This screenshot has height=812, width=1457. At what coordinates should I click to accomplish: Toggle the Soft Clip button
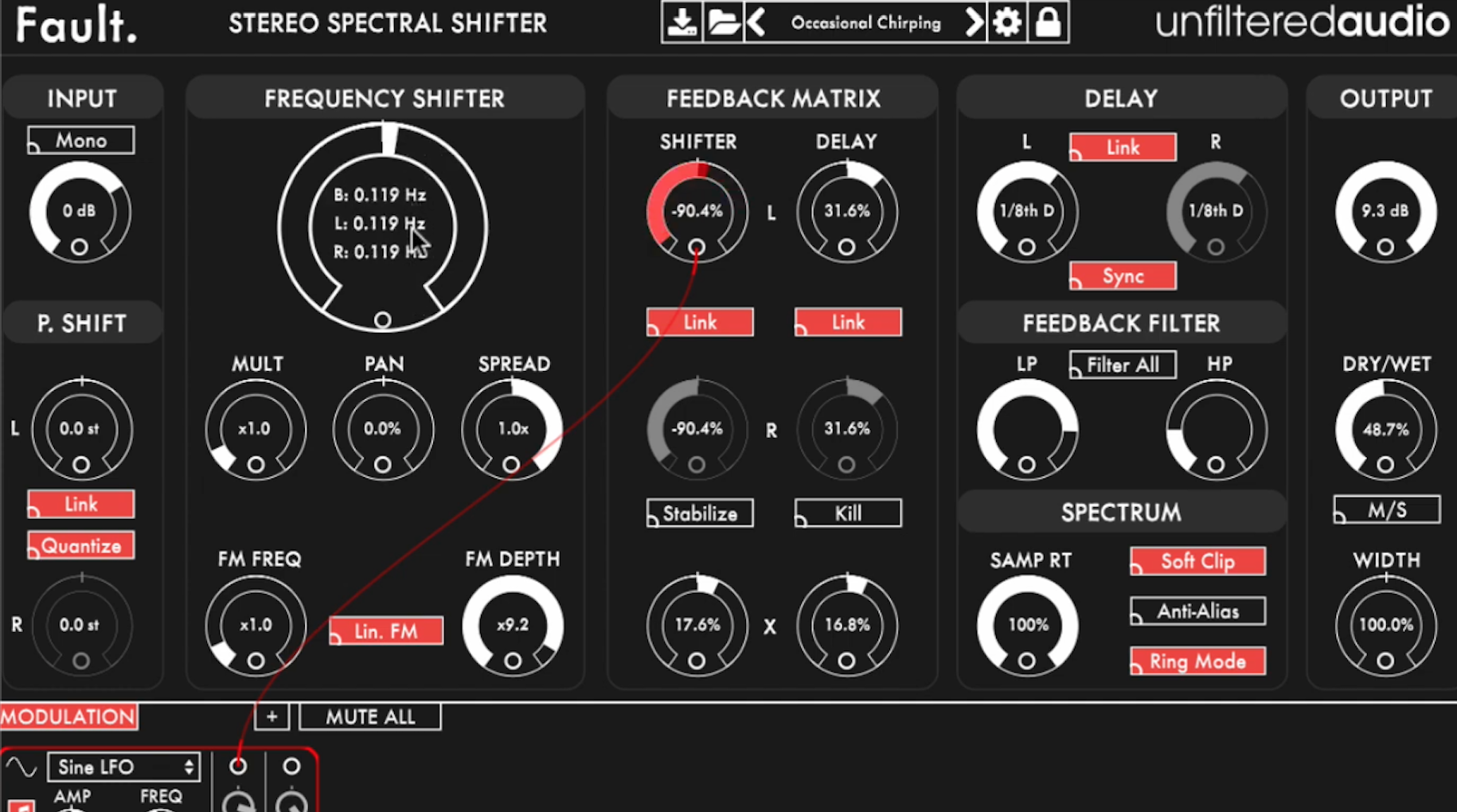click(x=1197, y=561)
